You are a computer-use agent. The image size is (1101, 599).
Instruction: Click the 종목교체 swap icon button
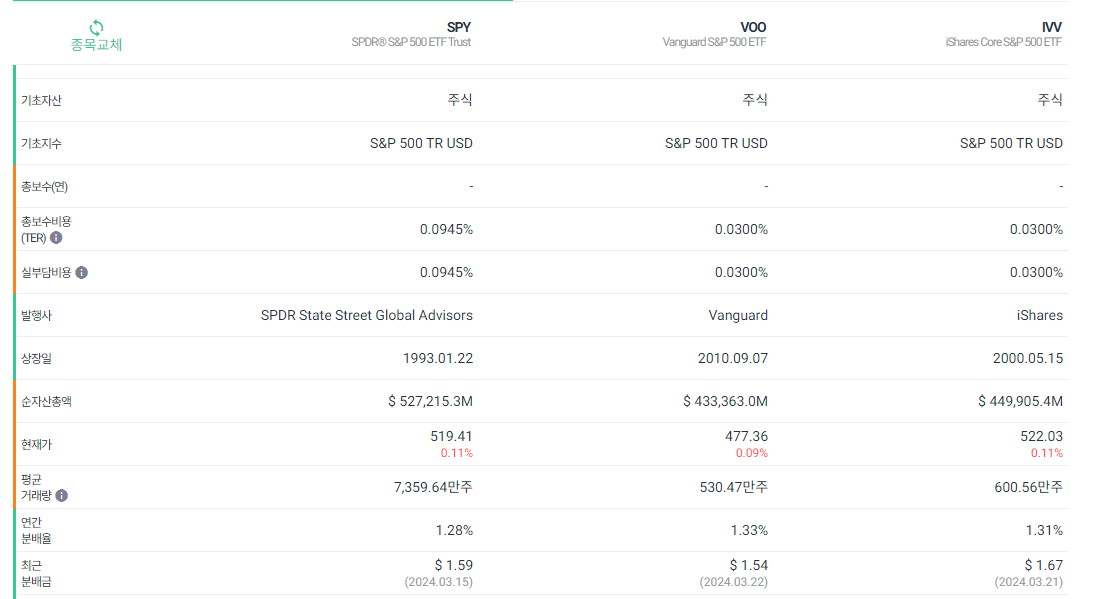tap(96, 36)
